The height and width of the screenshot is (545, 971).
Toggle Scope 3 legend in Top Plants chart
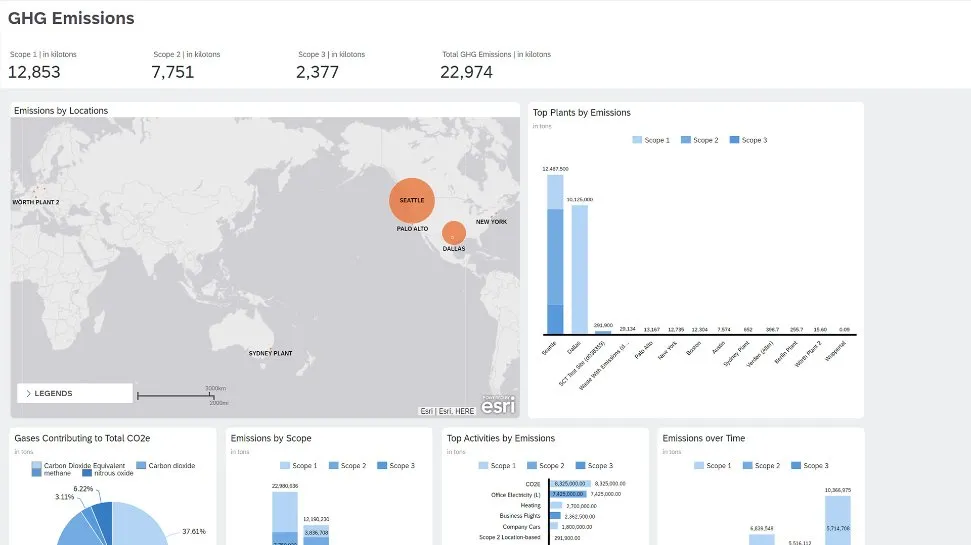(749, 141)
